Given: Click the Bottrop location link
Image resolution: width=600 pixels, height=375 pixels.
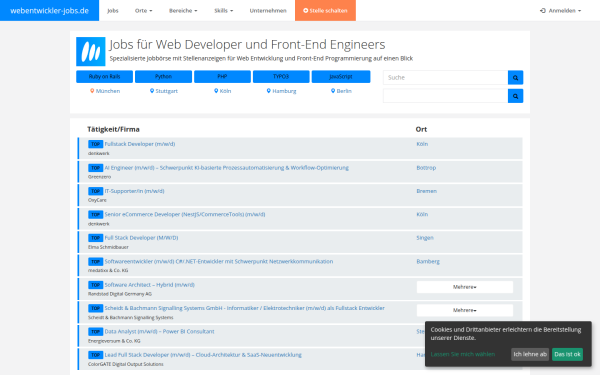Looking at the screenshot, I should pyautogui.click(x=426, y=168).
